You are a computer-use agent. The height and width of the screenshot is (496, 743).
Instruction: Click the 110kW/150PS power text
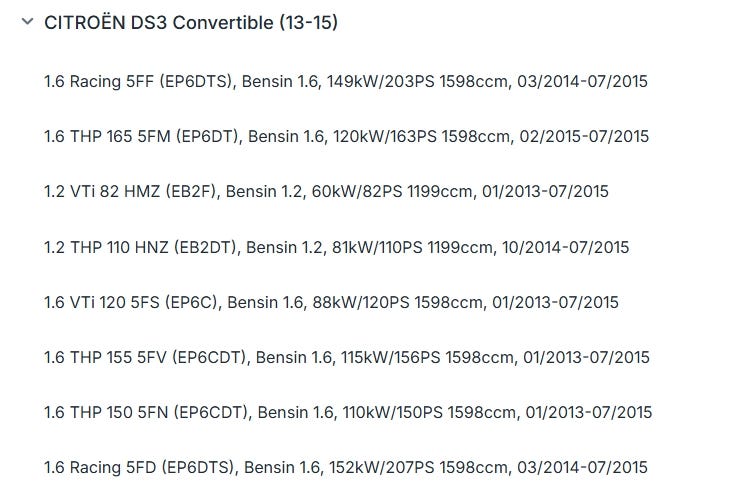coord(392,412)
